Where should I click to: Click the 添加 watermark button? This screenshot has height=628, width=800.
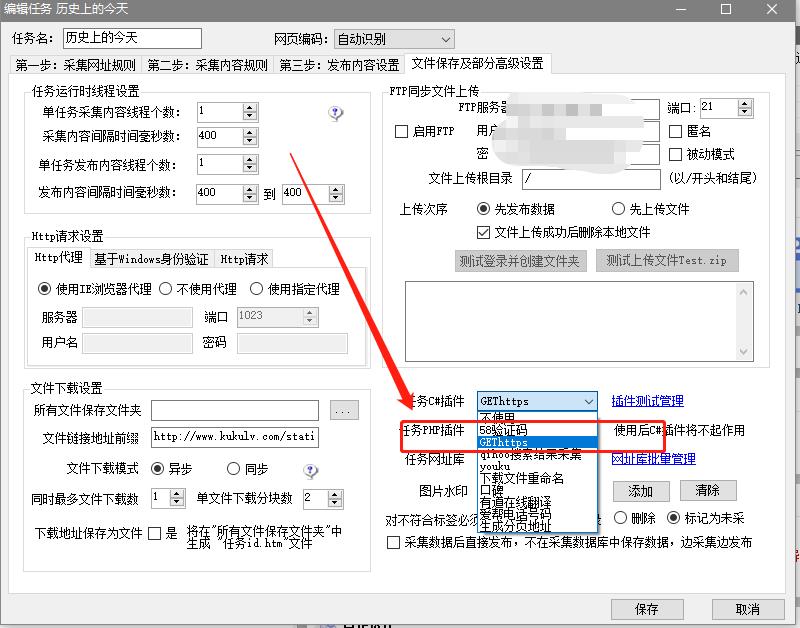point(641,491)
